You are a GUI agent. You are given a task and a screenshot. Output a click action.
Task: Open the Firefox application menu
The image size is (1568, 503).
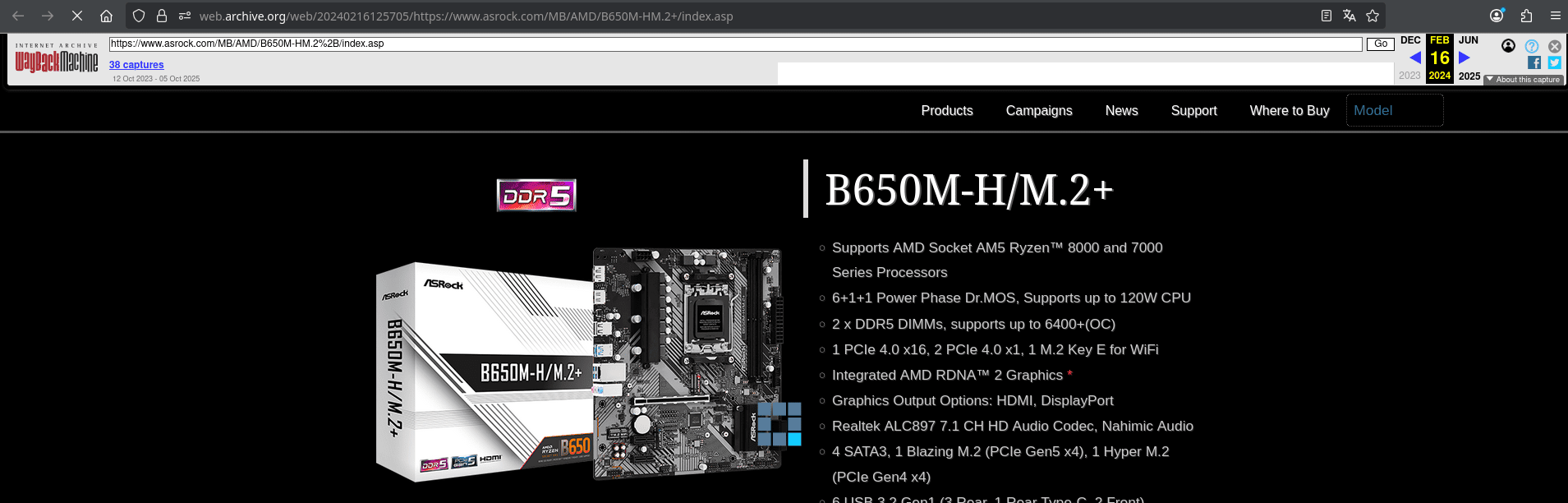[1555, 16]
